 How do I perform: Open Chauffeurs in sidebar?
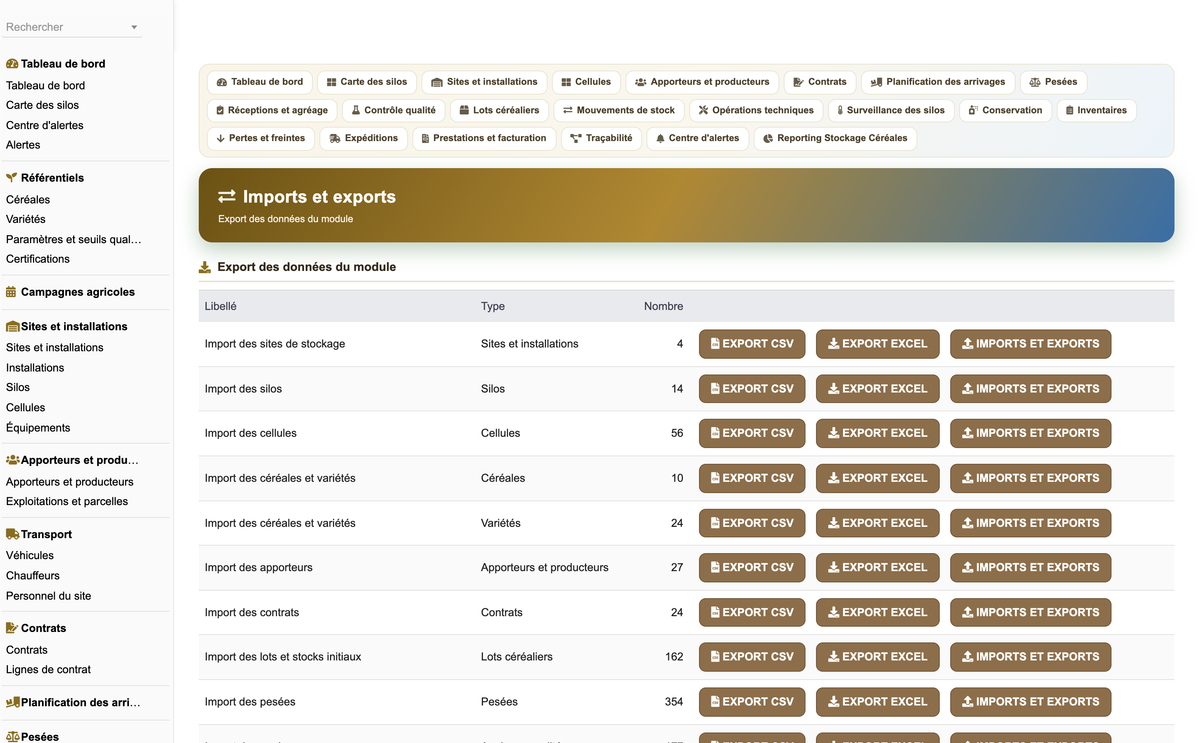point(33,576)
